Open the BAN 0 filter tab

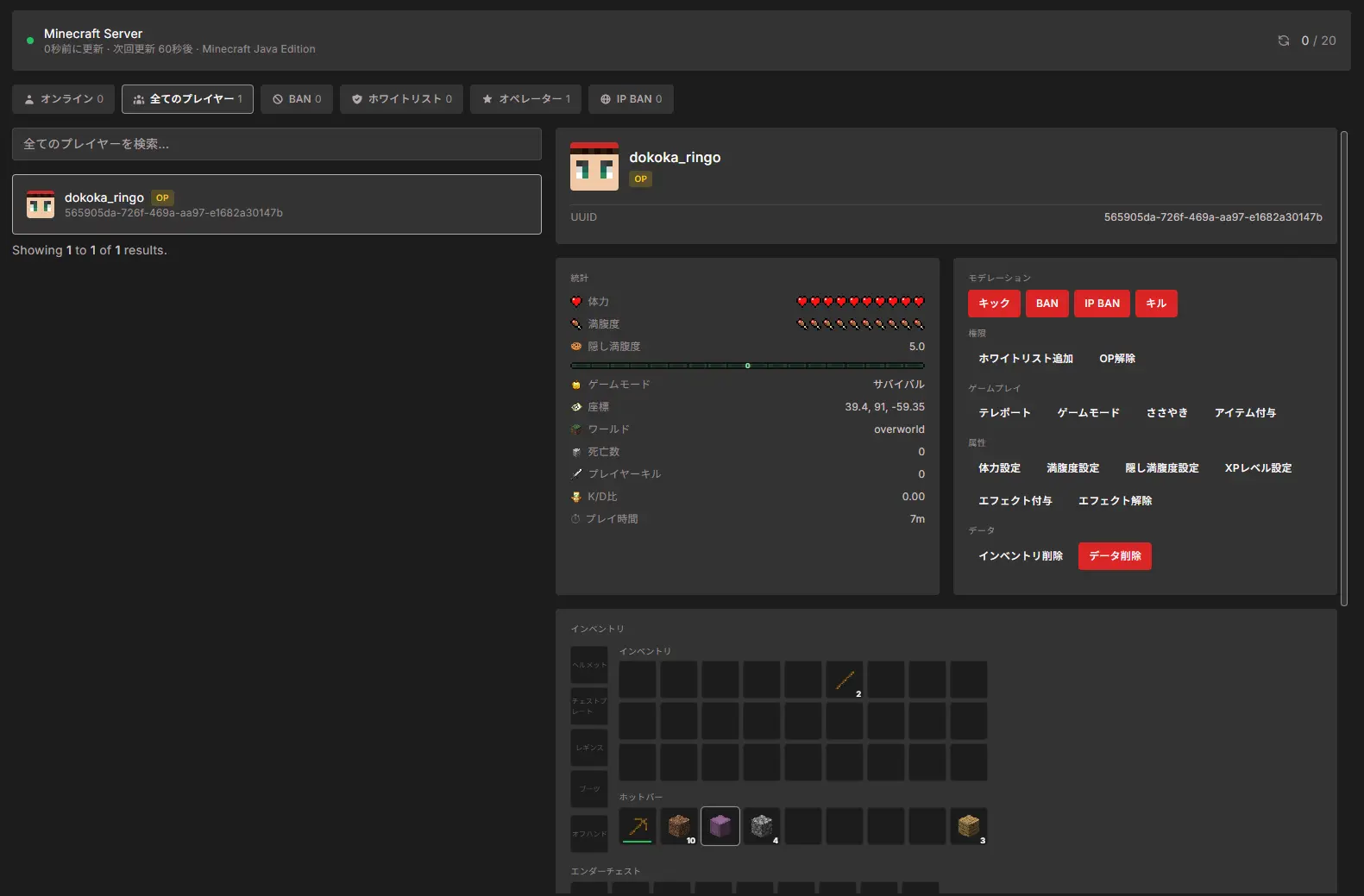coord(297,99)
